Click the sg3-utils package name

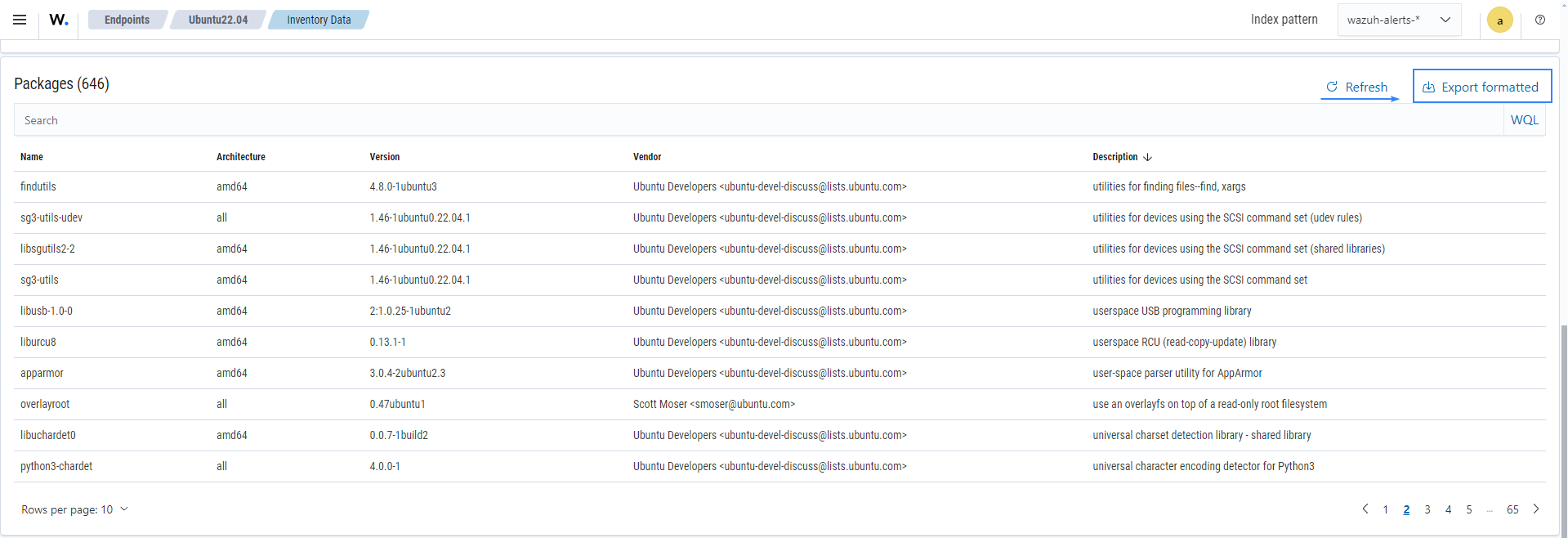point(39,280)
